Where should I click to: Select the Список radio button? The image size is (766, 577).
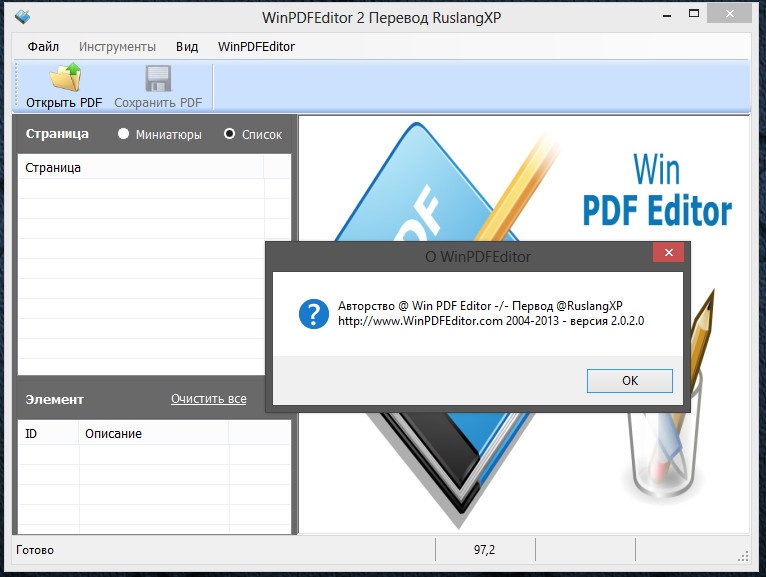[229, 134]
